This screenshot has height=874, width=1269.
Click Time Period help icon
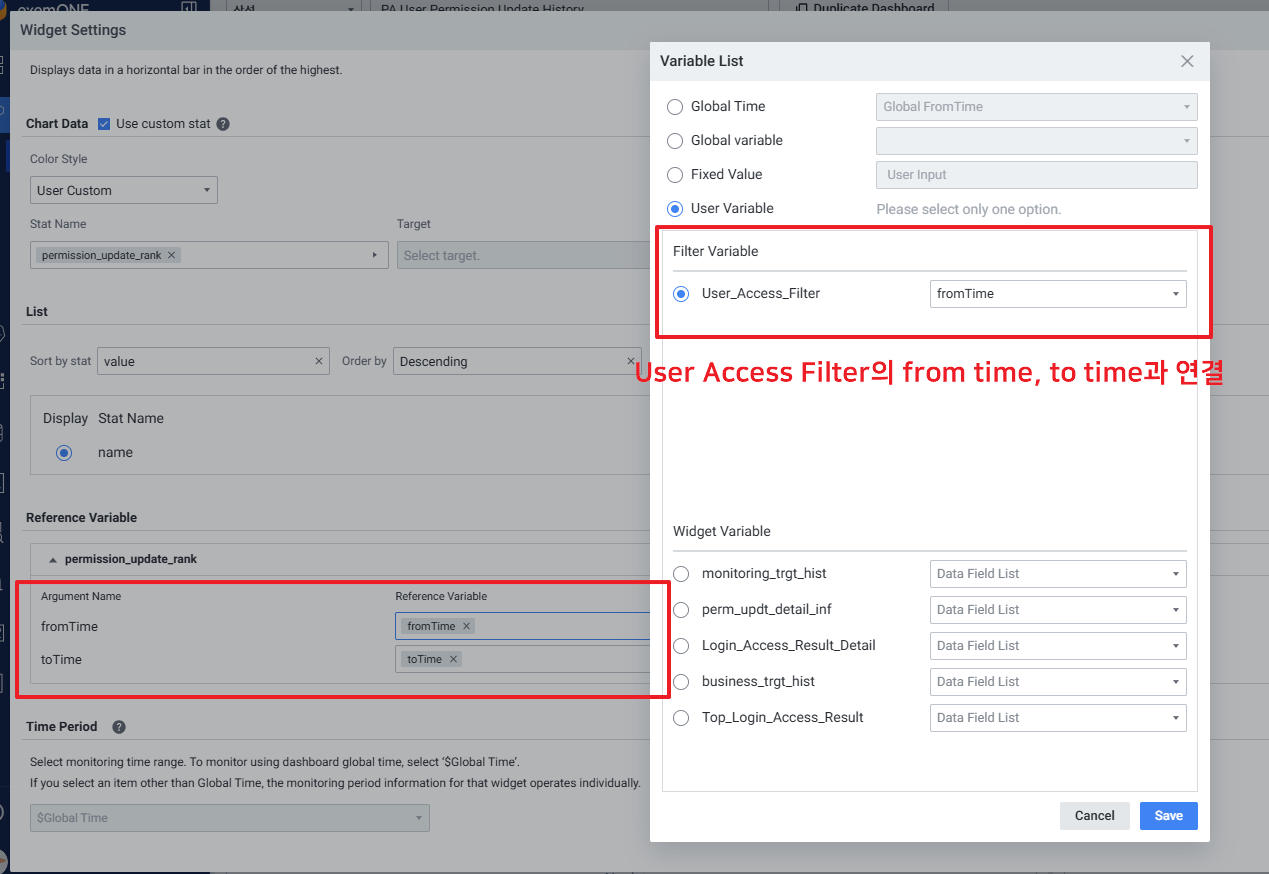(x=119, y=727)
